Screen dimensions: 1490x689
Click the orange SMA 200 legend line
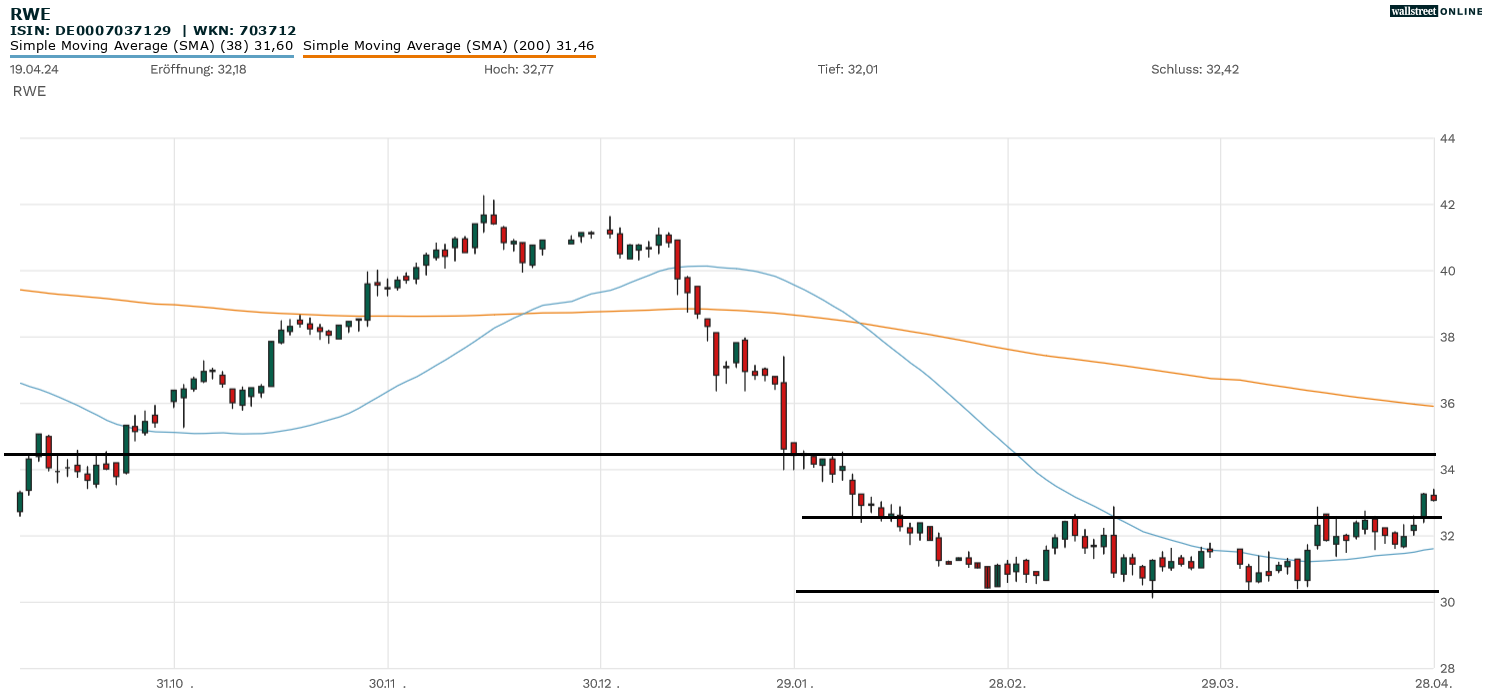448,57
